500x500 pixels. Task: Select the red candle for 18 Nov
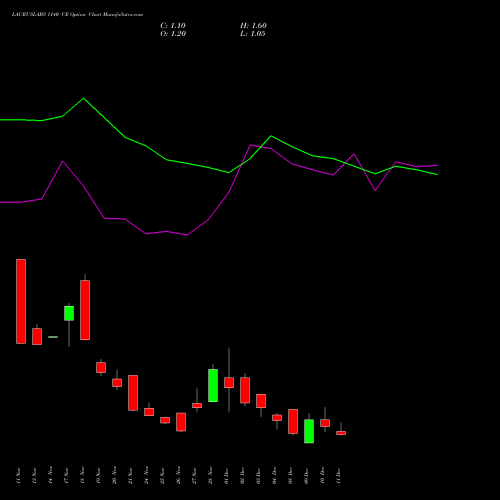[85, 310]
